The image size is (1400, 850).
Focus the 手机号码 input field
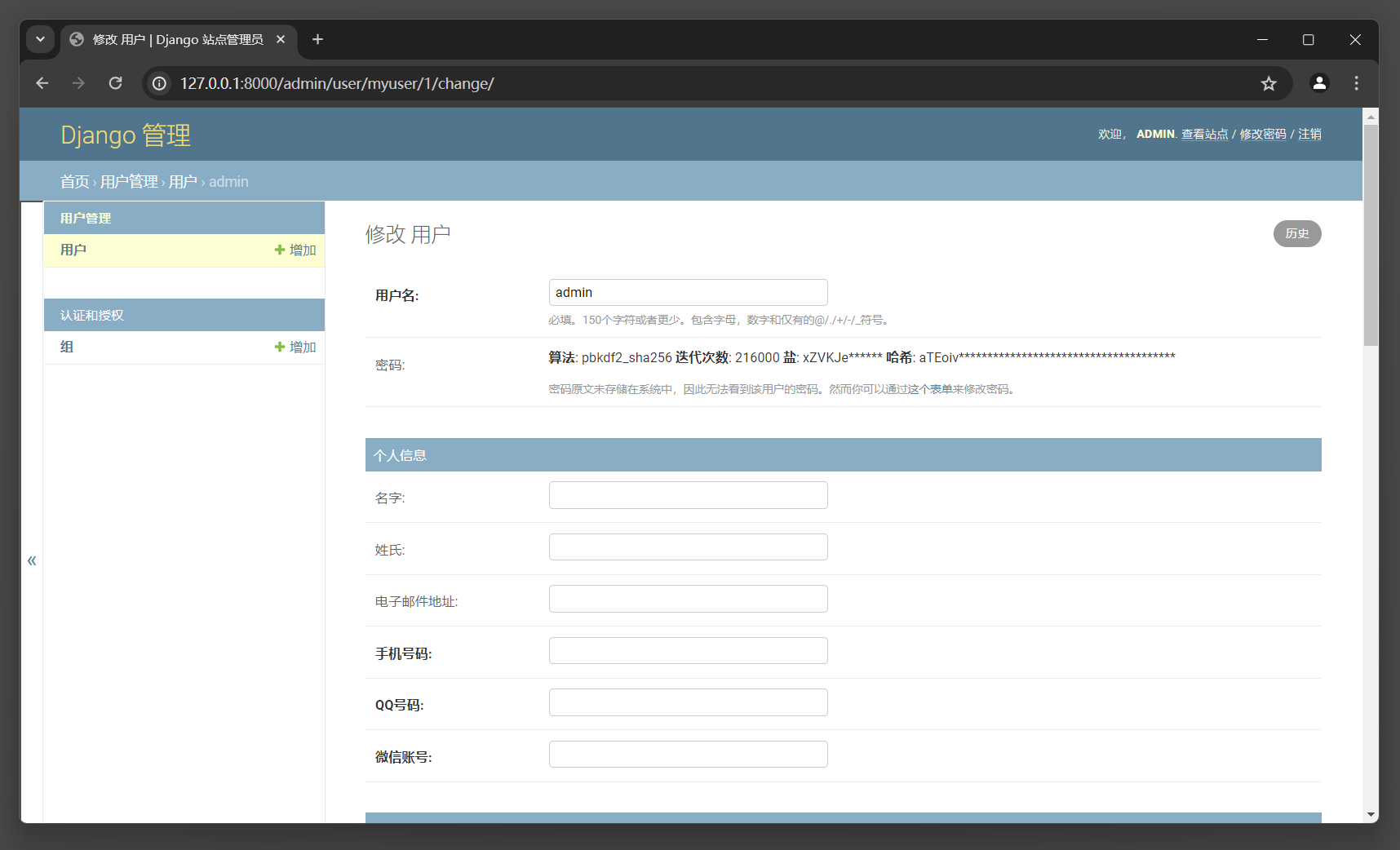pyautogui.click(x=689, y=651)
